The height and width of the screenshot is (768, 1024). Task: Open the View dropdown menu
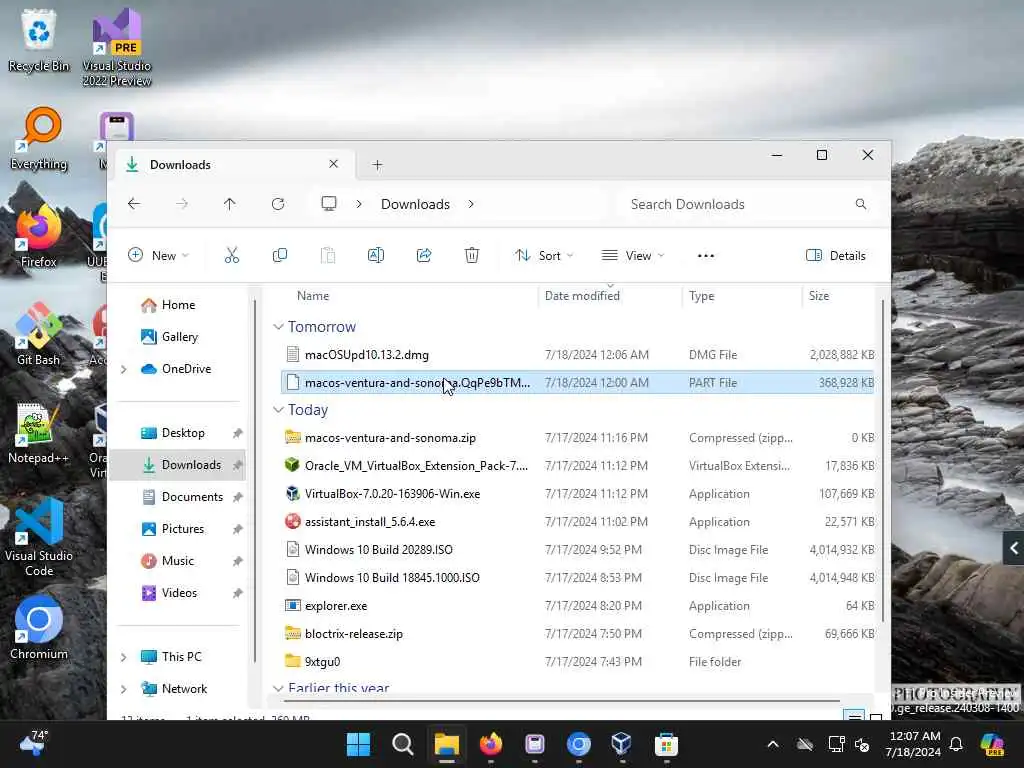(633, 255)
